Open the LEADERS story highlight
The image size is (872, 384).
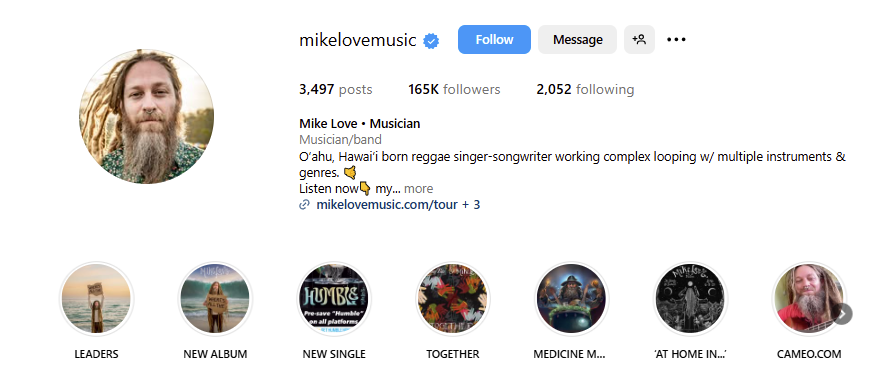[96, 299]
